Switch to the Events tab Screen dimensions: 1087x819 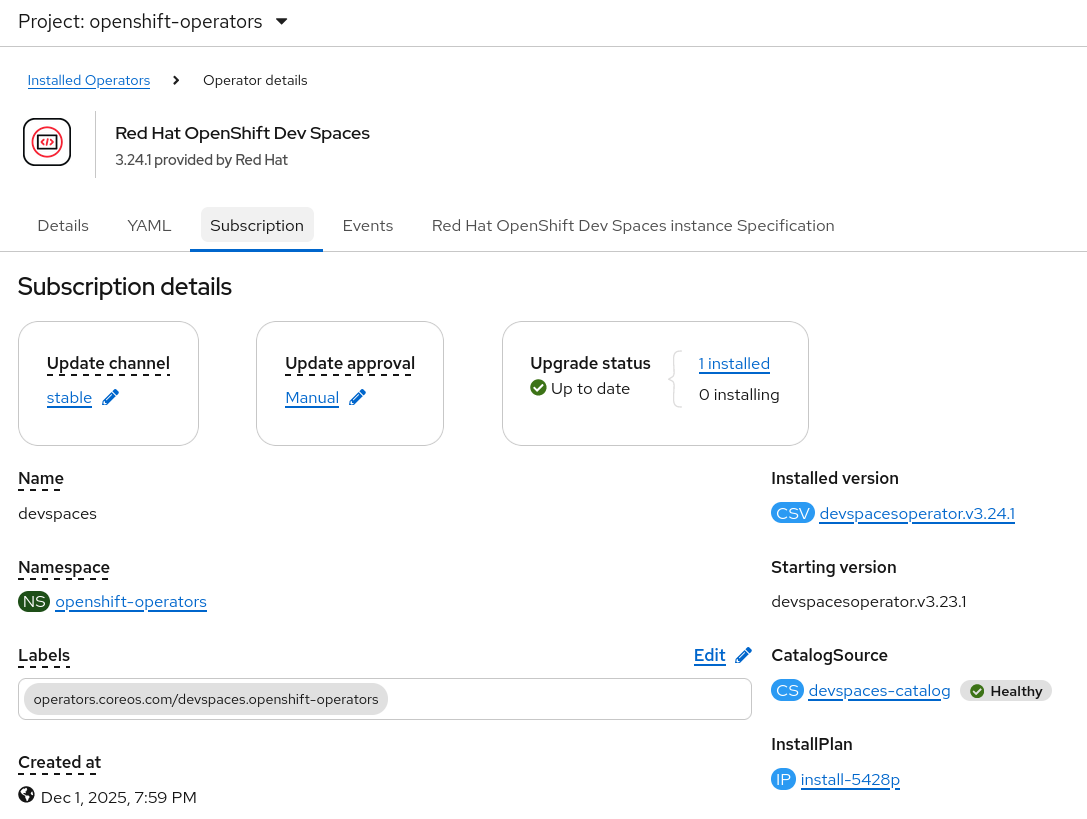click(368, 226)
